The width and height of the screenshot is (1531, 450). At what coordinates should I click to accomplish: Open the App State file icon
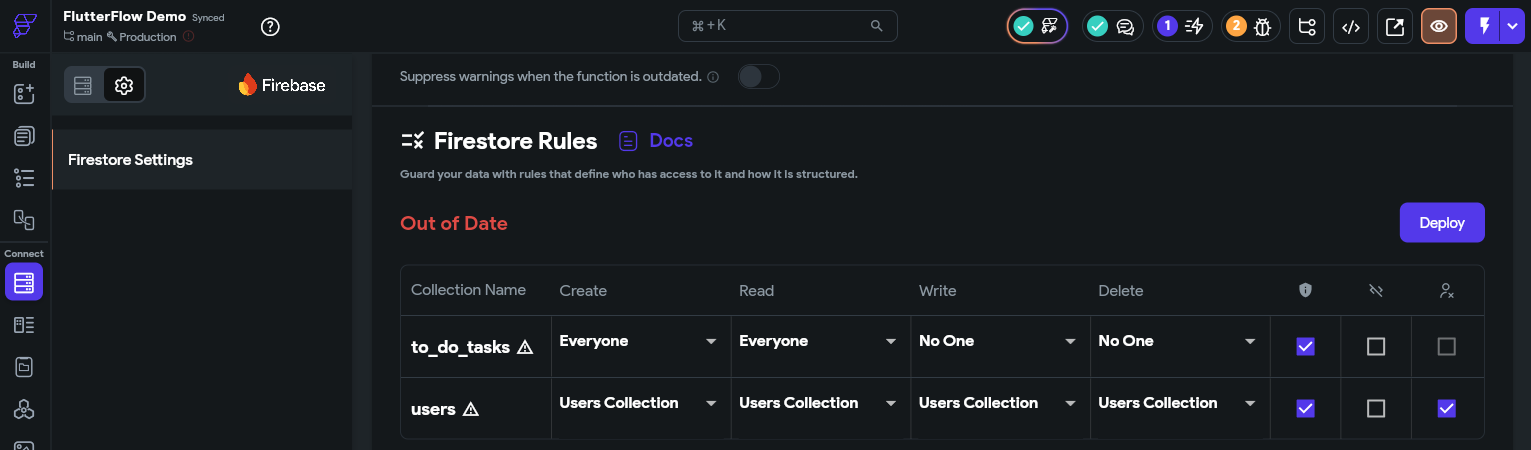point(24,367)
